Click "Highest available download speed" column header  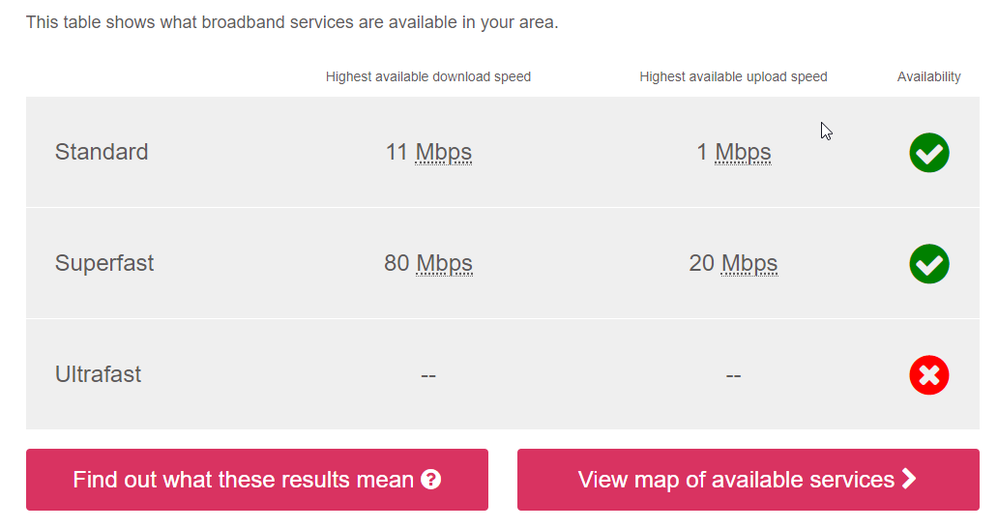click(x=428, y=77)
